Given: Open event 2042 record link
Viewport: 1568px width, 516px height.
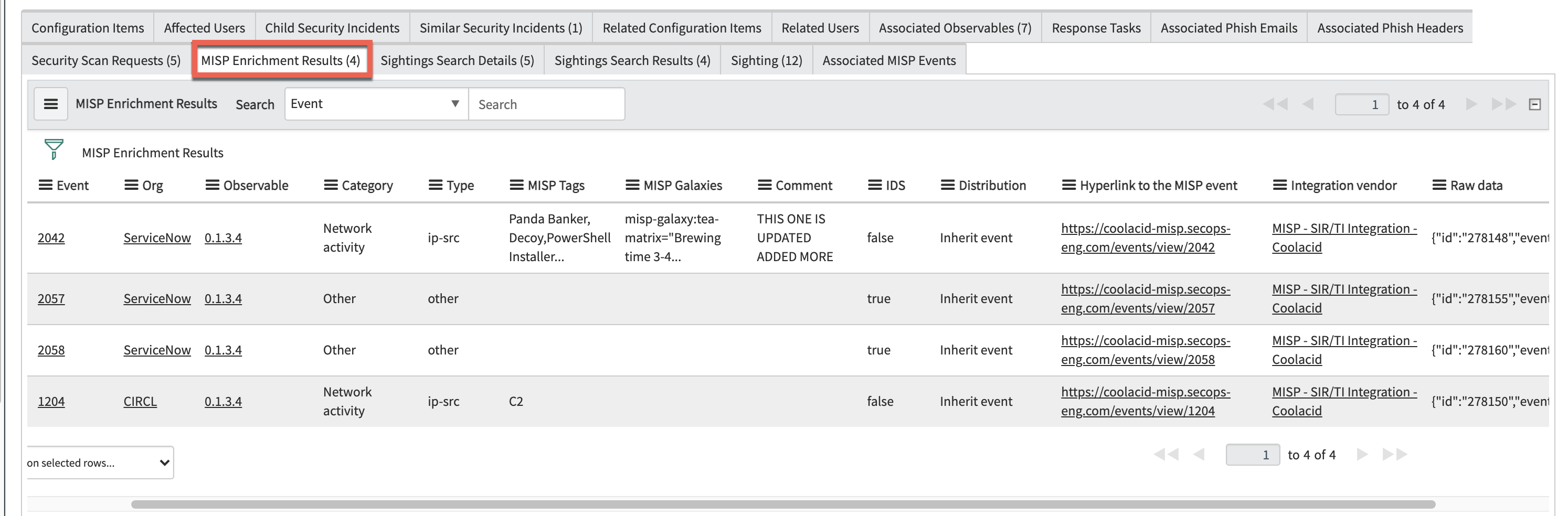Looking at the screenshot, I should 51,238.
